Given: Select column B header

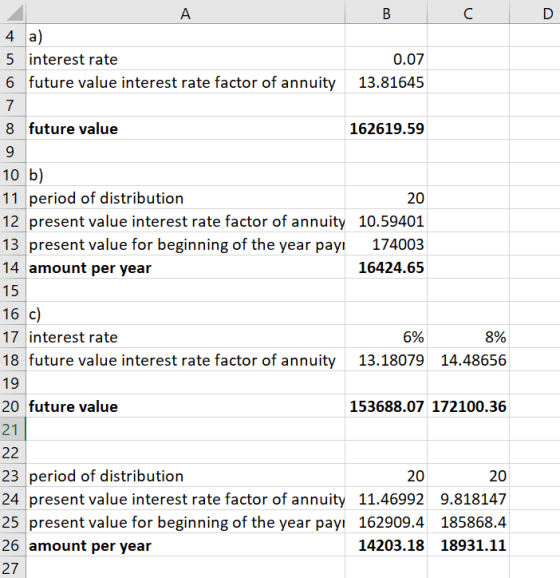Looking at the screenshot, I should (386, 14).
